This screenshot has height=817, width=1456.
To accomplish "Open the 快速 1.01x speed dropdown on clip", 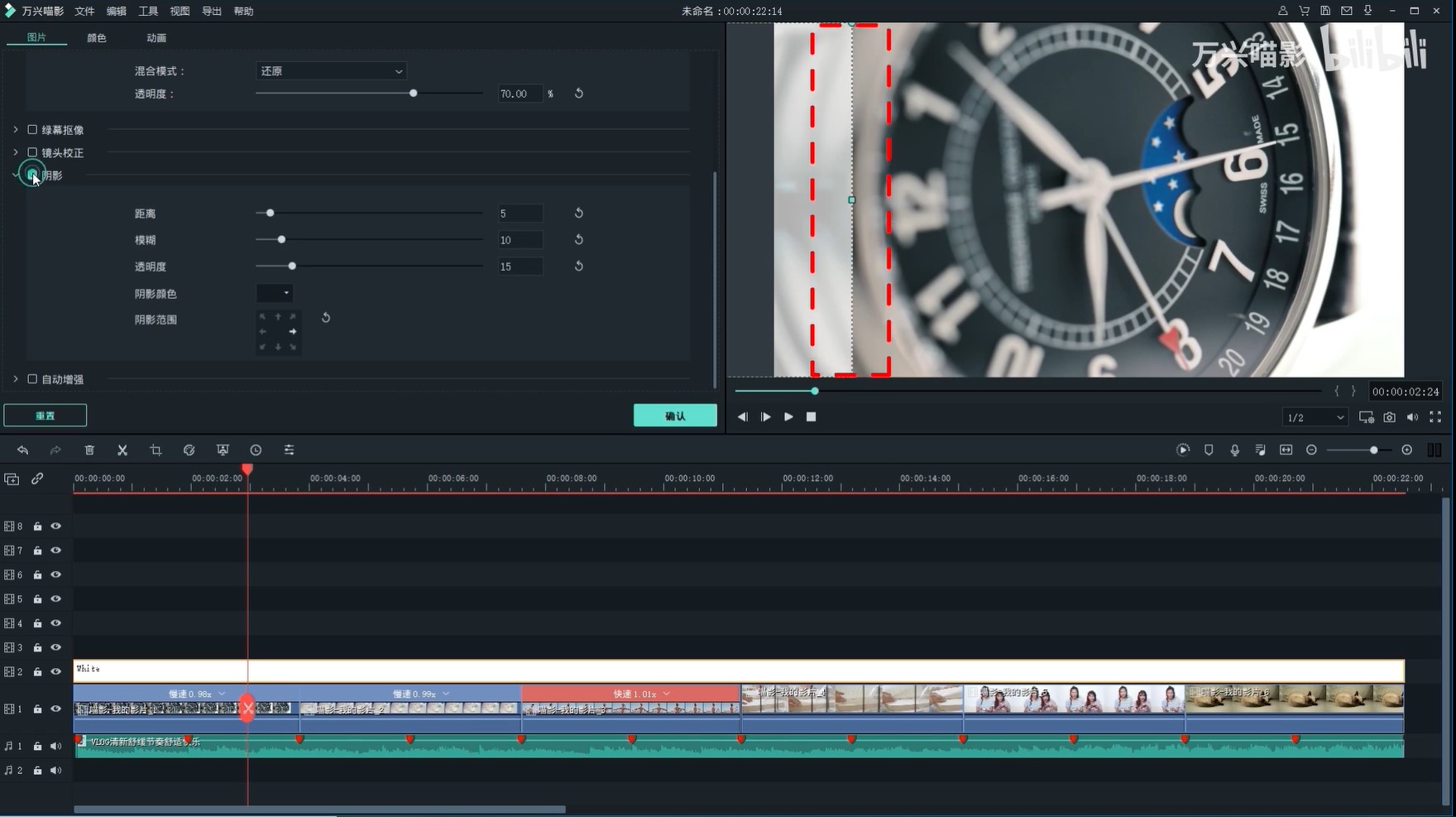I will [x=667, y=694].
